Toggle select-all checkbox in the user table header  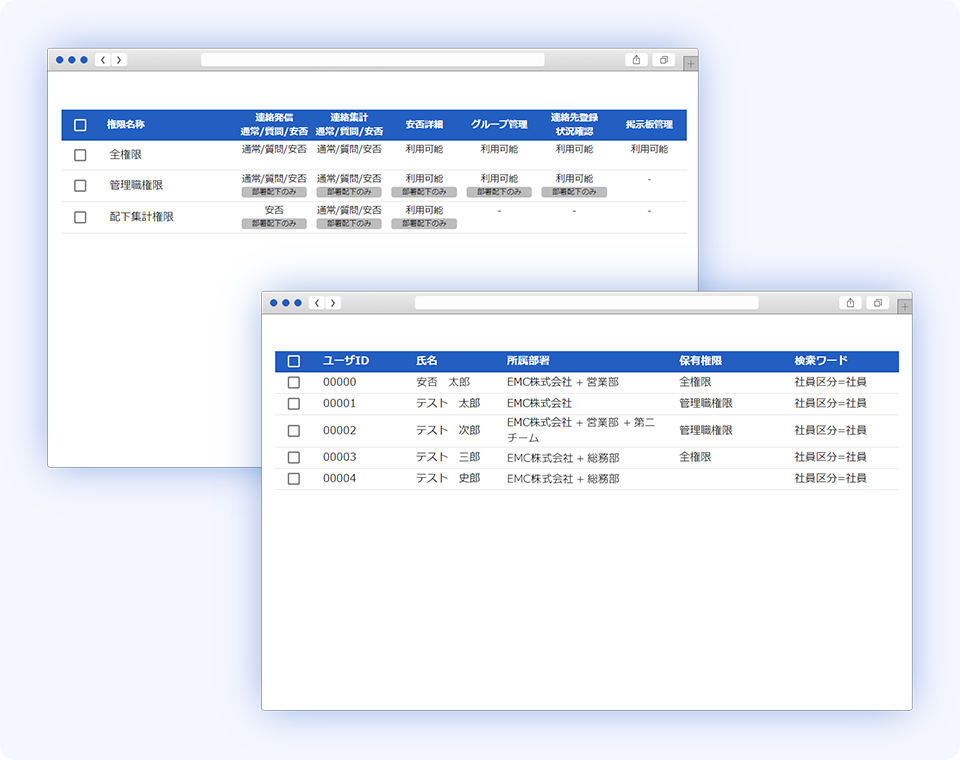click(294, 361)
